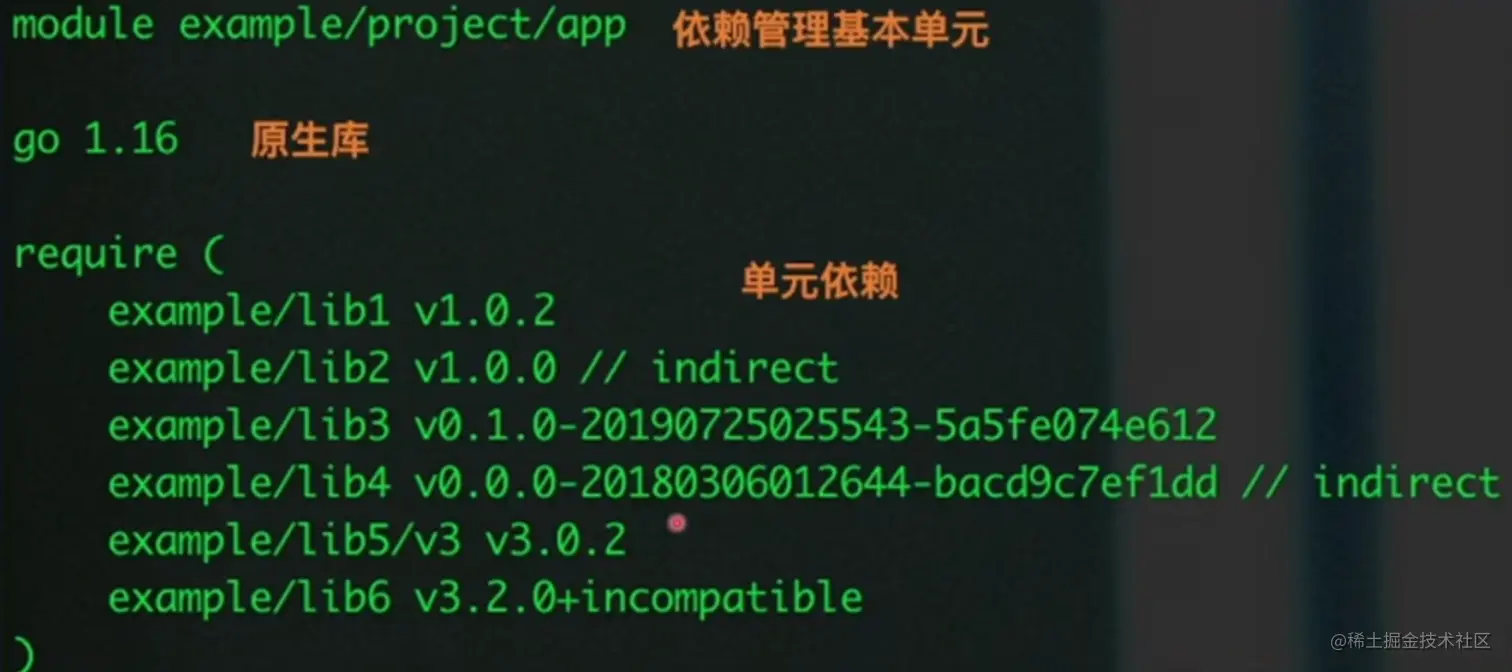Screen dimensions: 1512x672
Task: Click the 稀土掘金技术社区 watermark
Action: tap(1410, 640)
